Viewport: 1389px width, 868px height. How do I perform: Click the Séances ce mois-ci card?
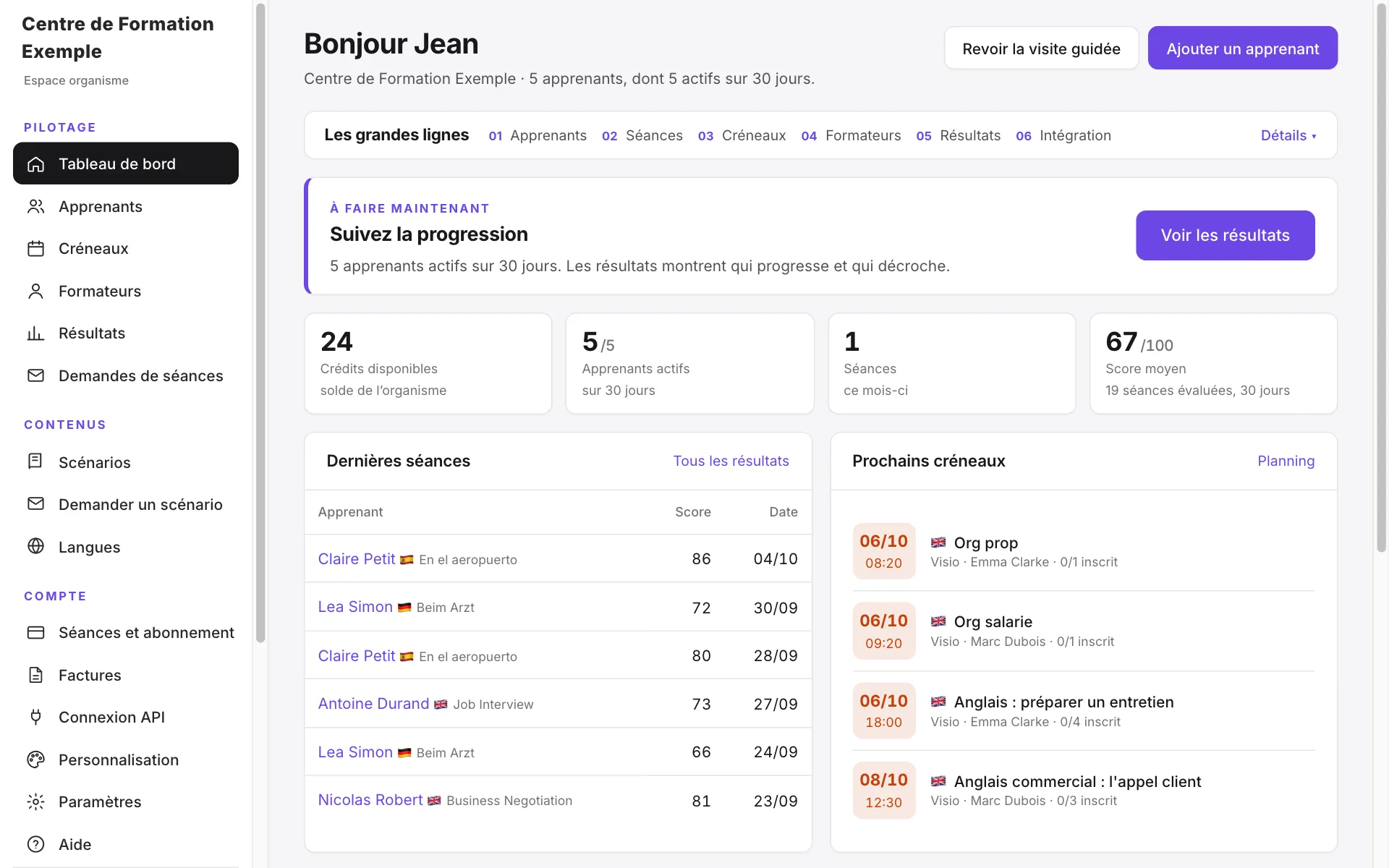tap(951, 363)
